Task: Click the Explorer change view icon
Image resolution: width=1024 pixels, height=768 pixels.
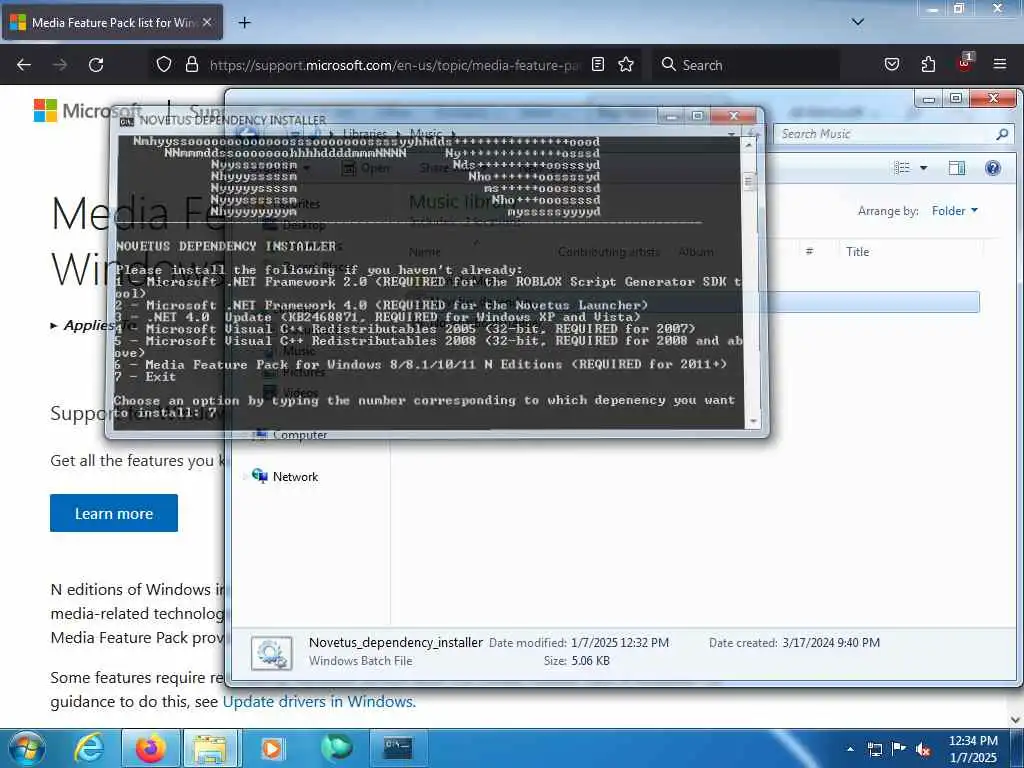Action: click(902, 168)
